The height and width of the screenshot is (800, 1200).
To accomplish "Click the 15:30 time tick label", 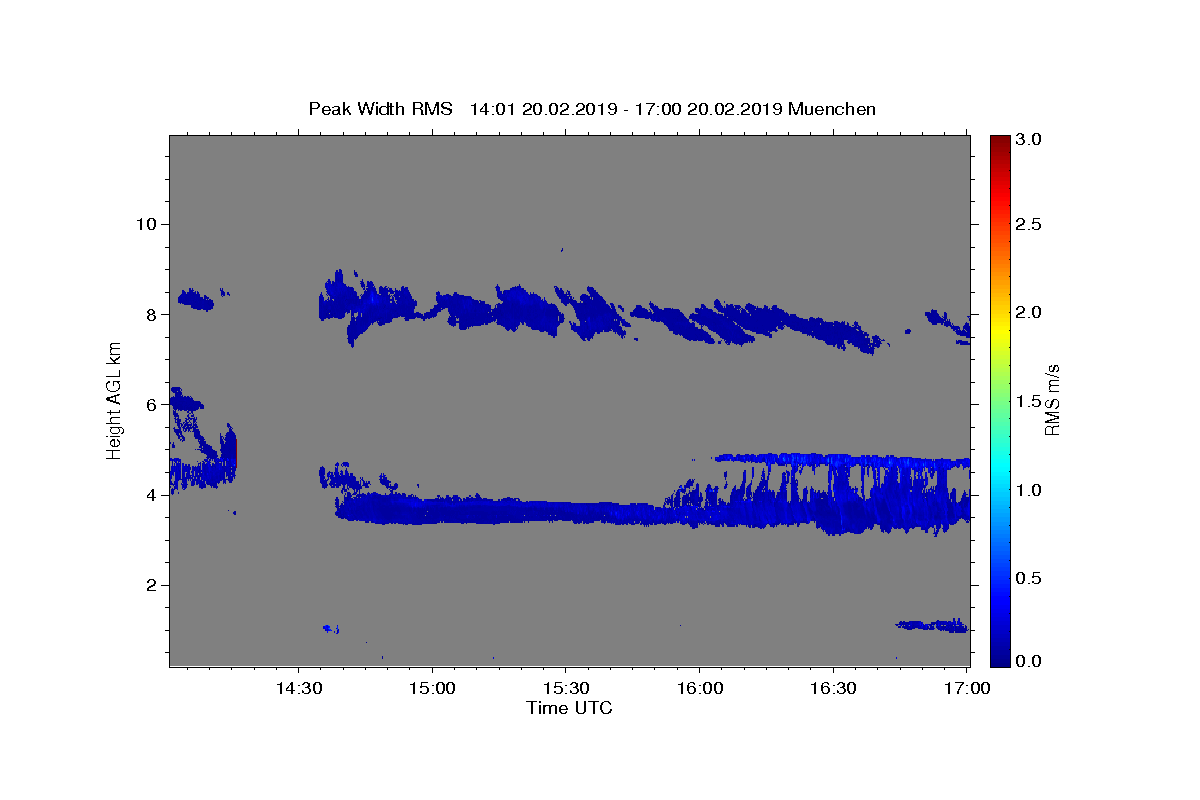I will pos(566,689).
